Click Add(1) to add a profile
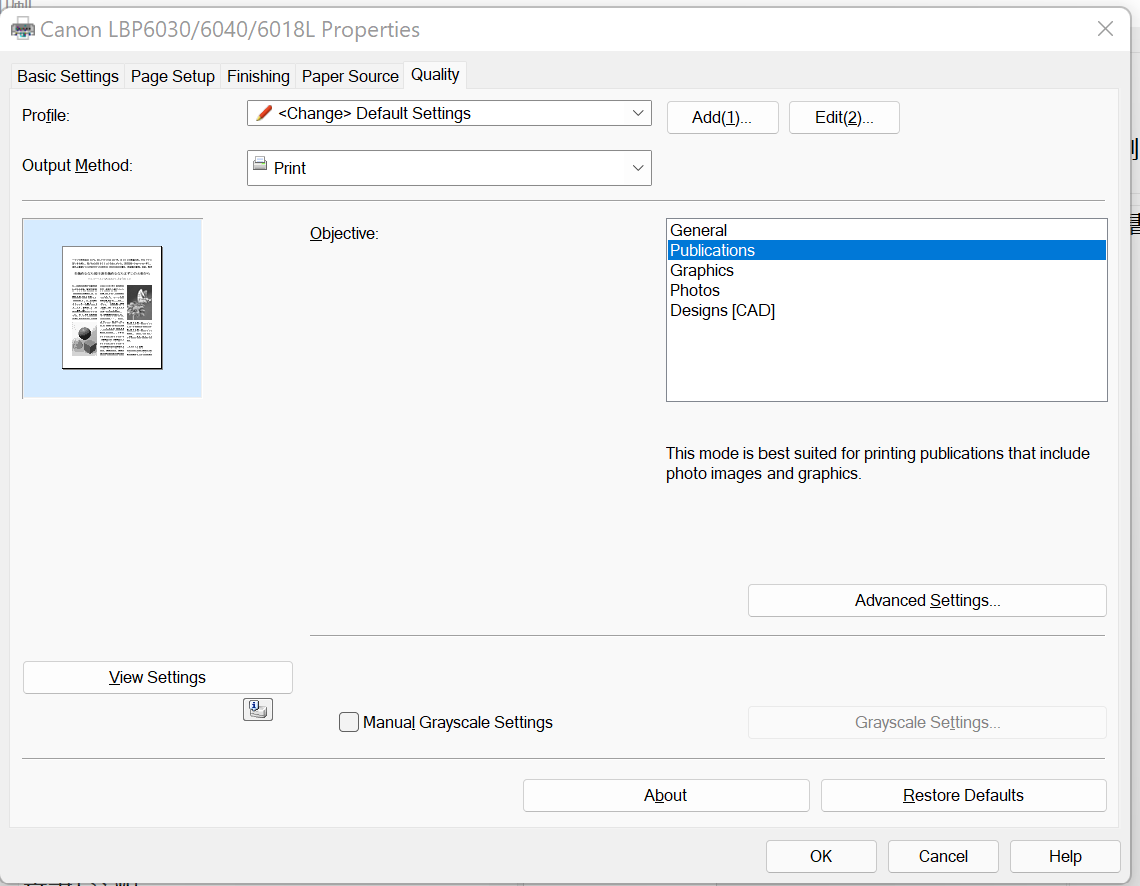Viewport: 1140px width, 886px height. pyautogui.click(x=722, y=118)
